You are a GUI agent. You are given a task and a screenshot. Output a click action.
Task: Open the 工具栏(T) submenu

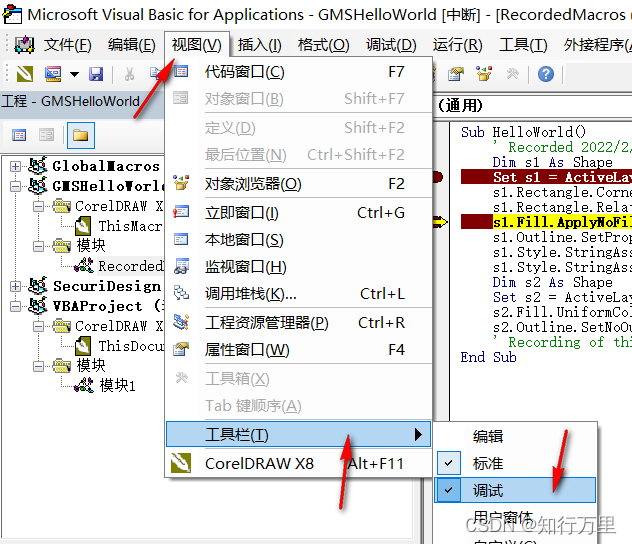[x=299, y=434]
